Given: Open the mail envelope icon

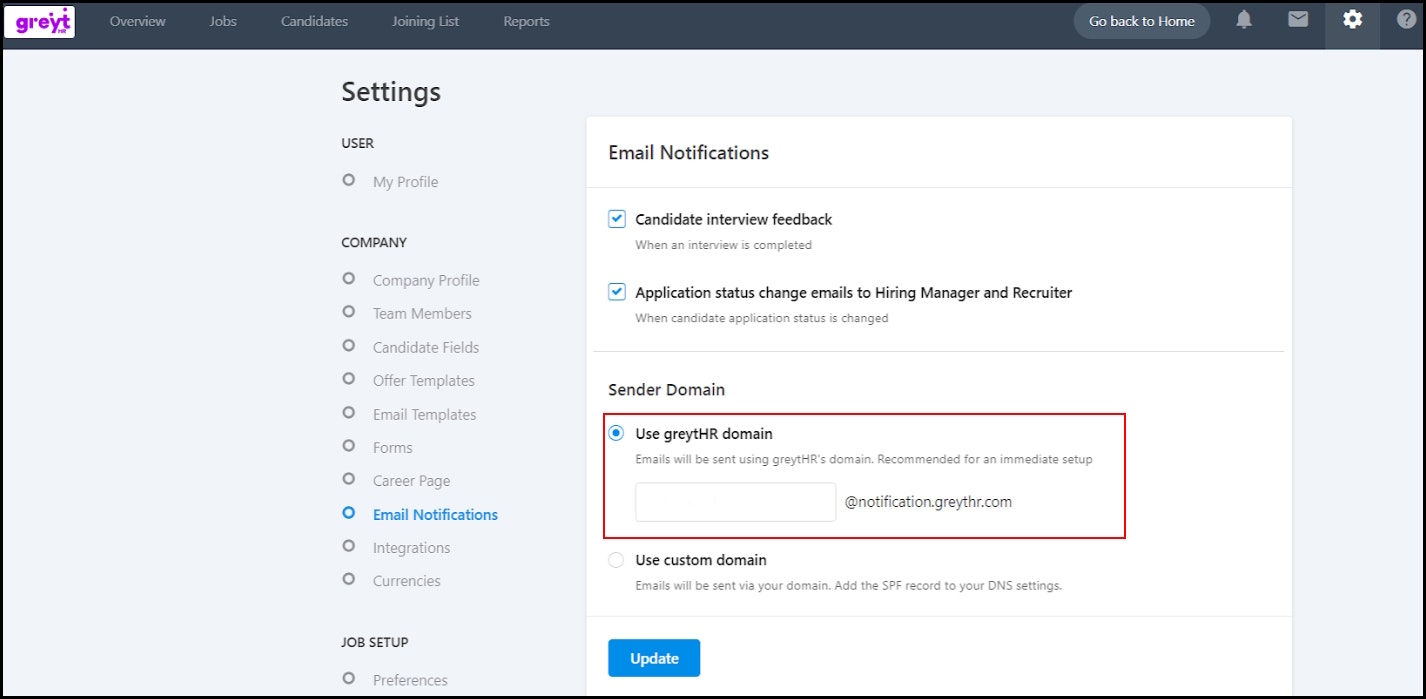Looking at the screenshot, I should (x=1298, y=20).
